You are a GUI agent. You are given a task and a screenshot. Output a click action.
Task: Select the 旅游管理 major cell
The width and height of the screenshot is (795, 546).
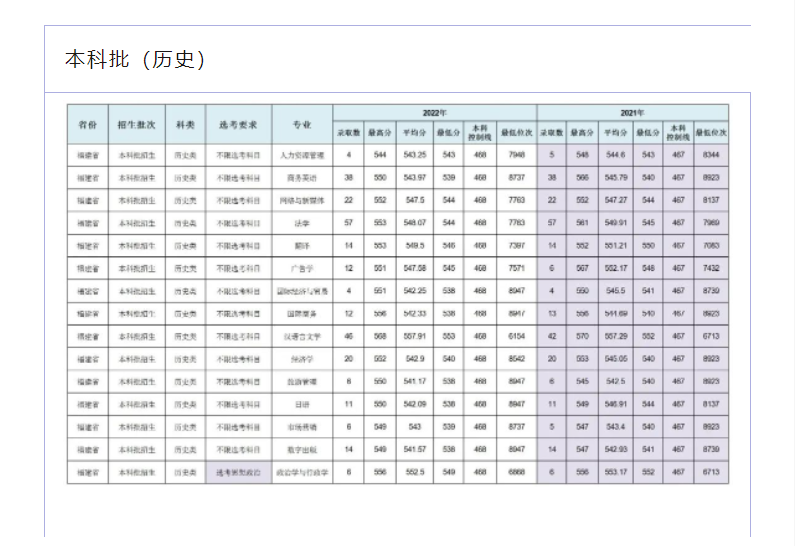pos(302,381)
